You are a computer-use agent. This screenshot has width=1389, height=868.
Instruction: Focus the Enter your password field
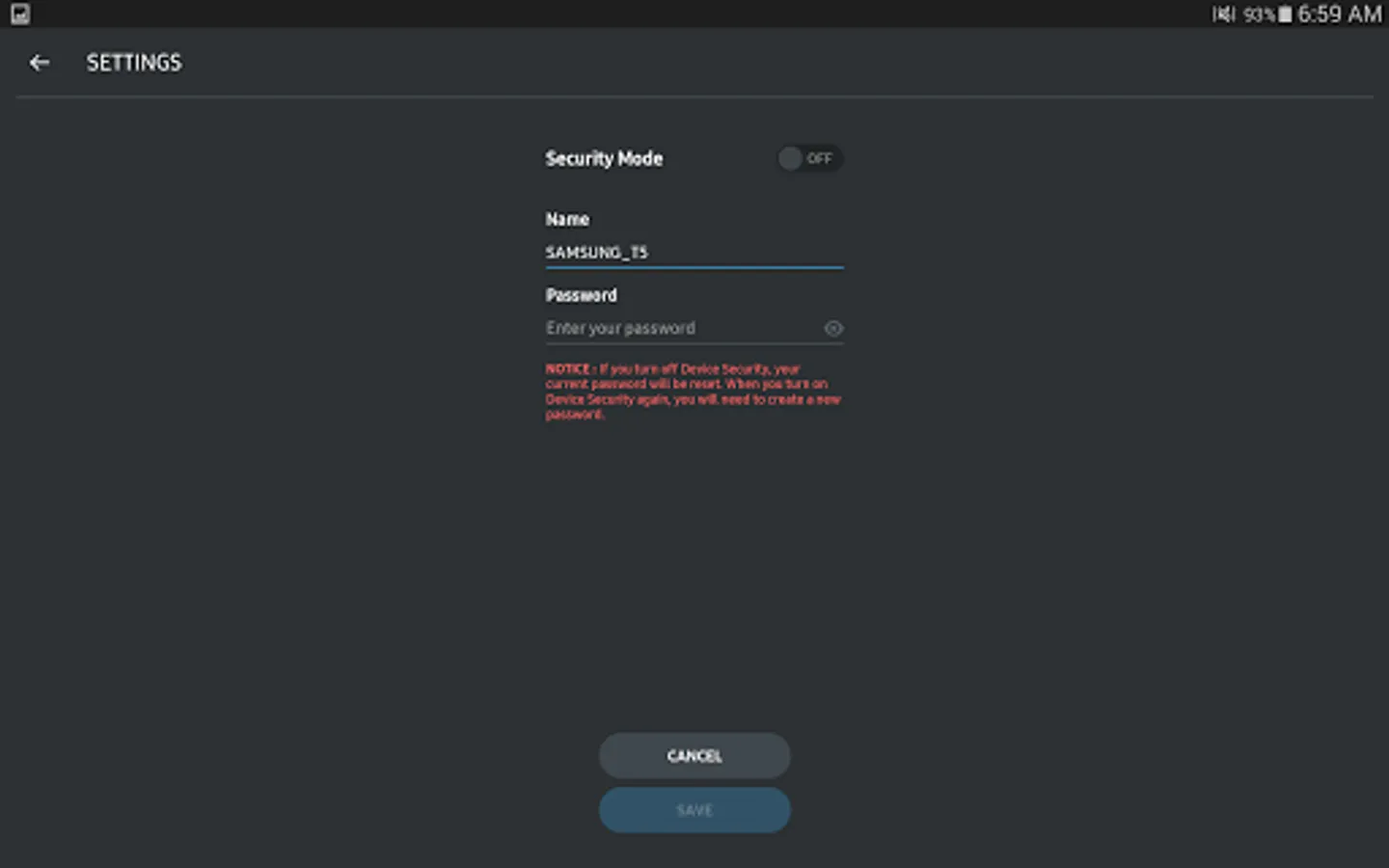pos(683,329)
